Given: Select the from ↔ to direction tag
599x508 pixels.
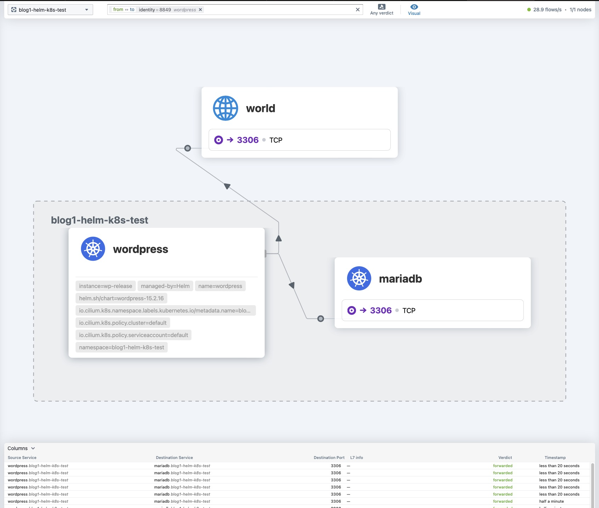Looking at the screenshot, I should 123,10.
